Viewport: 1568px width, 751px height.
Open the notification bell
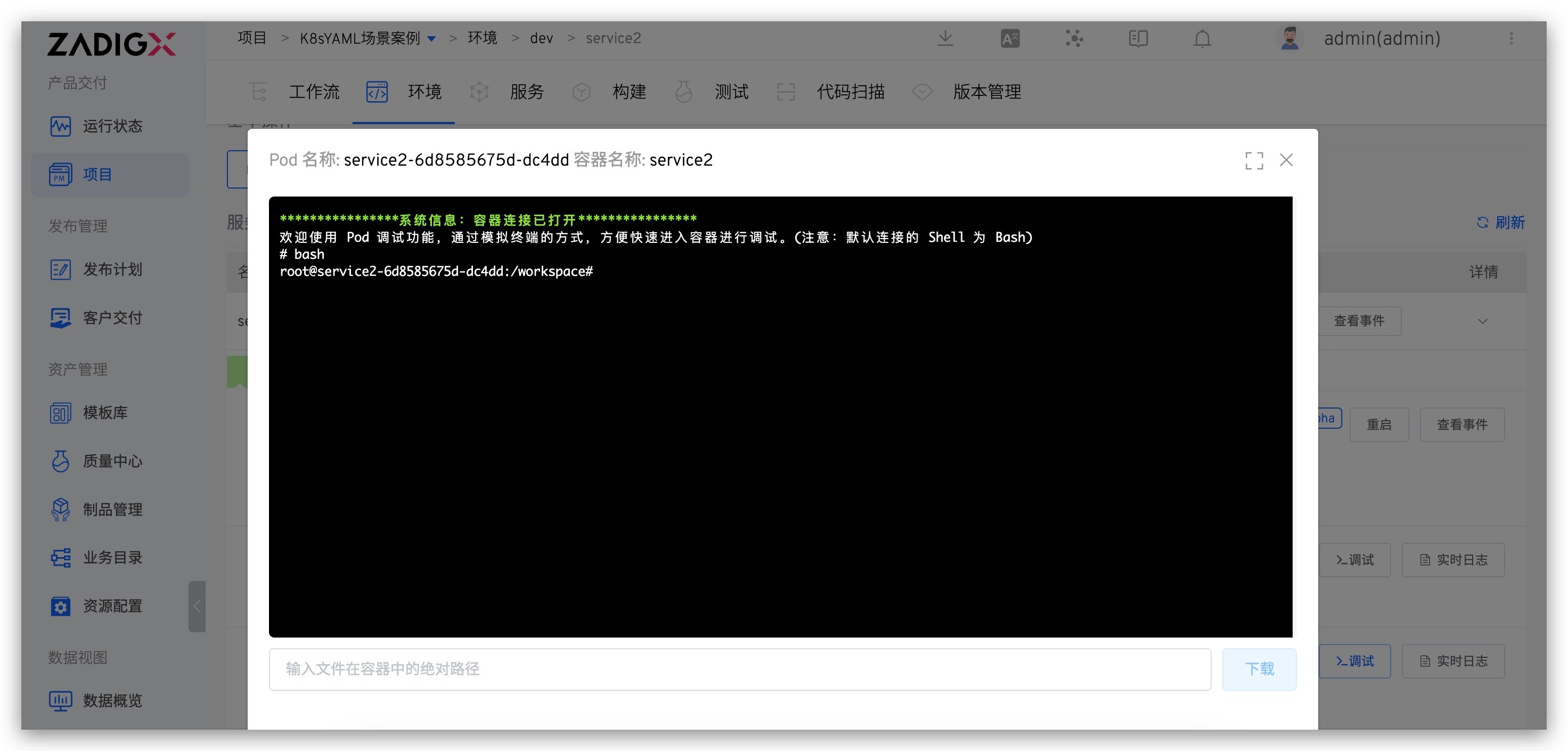[1202, 38]
